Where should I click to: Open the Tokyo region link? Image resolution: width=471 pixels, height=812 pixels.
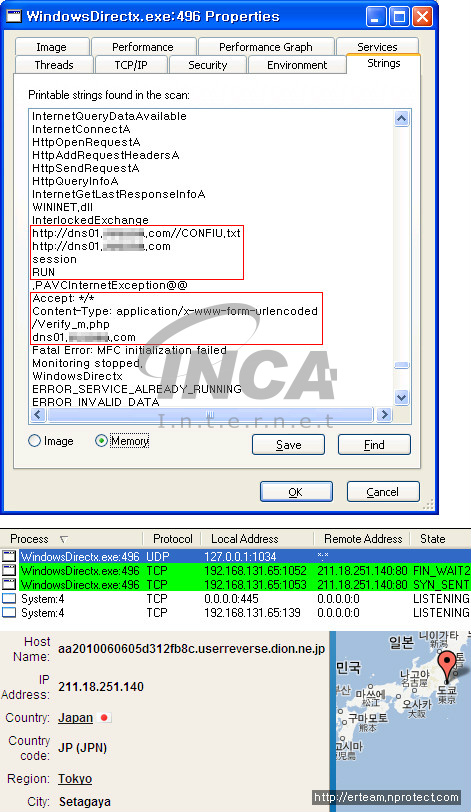(75, 778)
